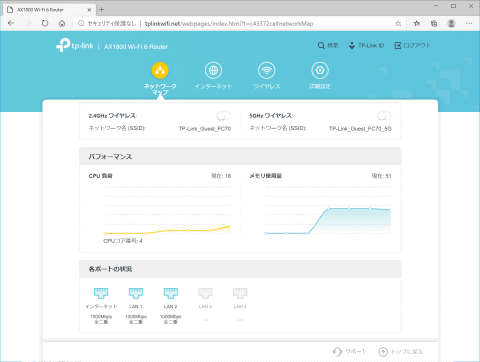Image resolution: width=480 pixels, height=362 pixels.
Task: Log out with the ログアウト link
Action: (412, 45)
